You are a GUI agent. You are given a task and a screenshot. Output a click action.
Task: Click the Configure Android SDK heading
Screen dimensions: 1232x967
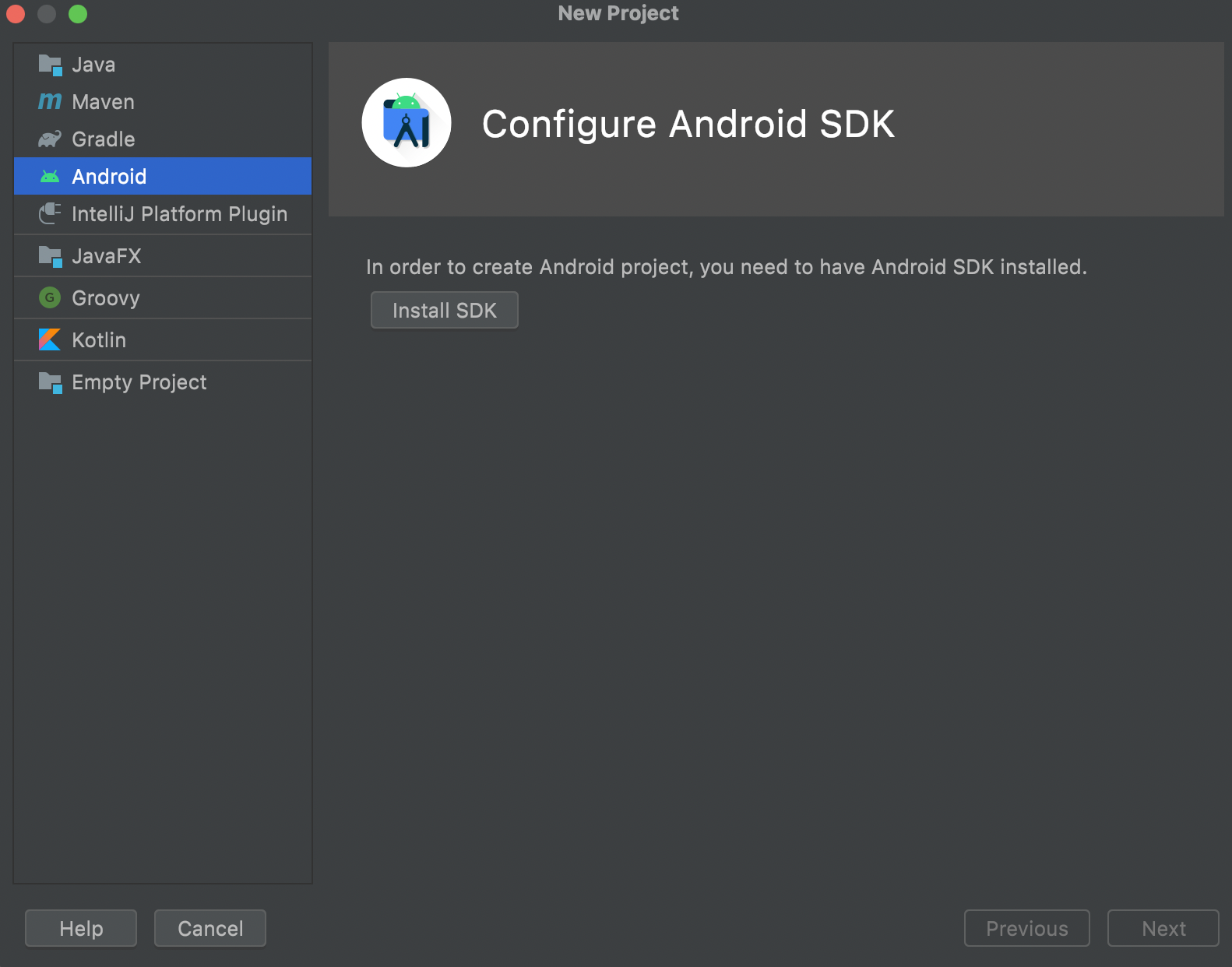[x=688, y=124]
